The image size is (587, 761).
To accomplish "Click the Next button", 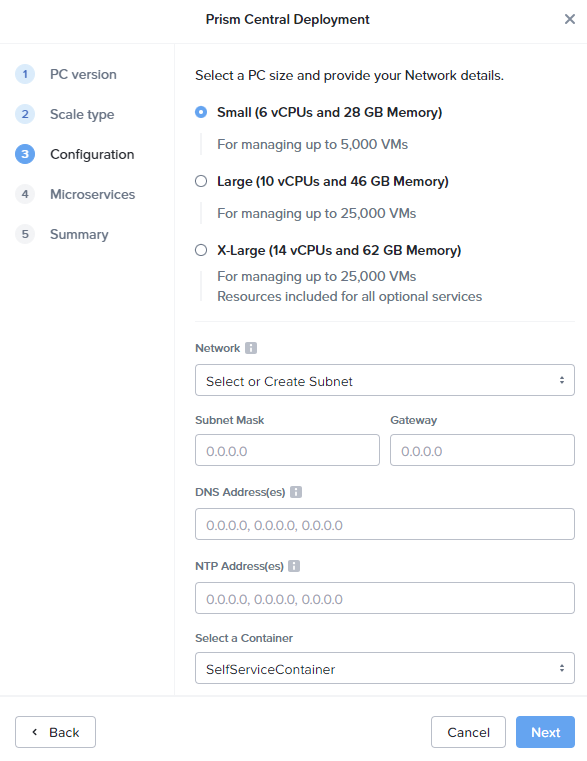I will (x=545, y=732).
